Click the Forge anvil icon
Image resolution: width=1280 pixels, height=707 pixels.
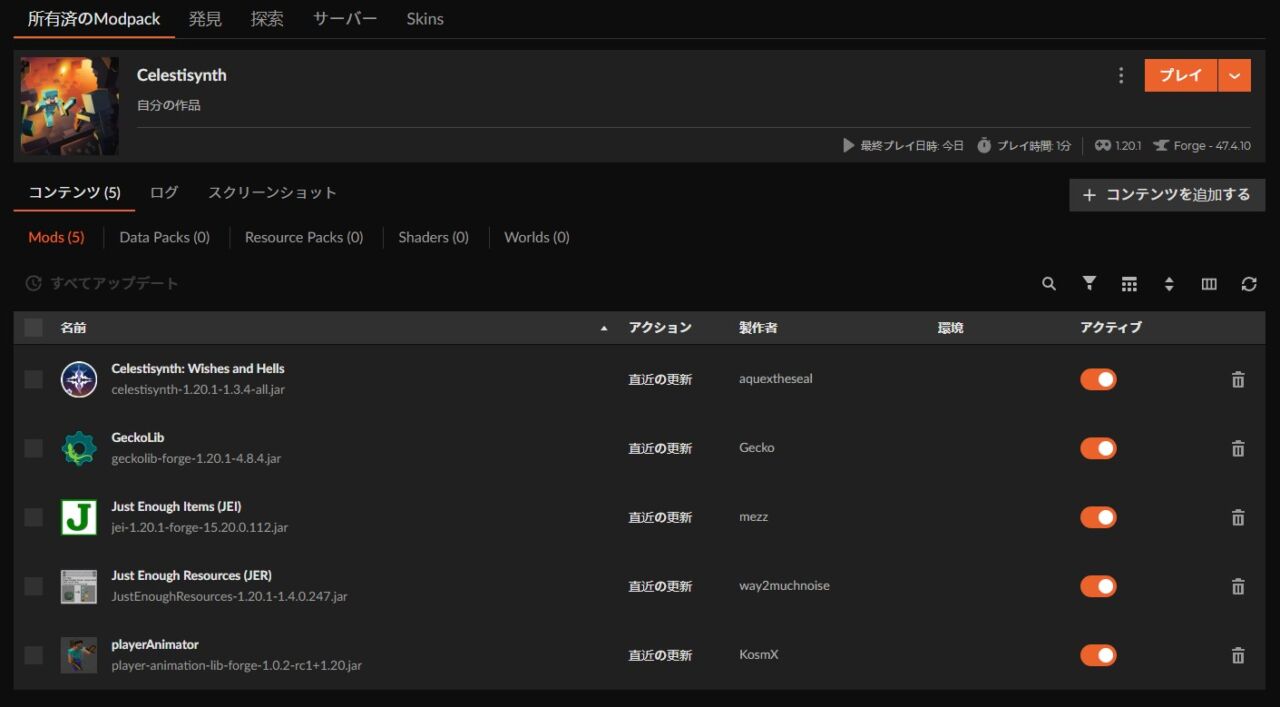point(1161,145)
